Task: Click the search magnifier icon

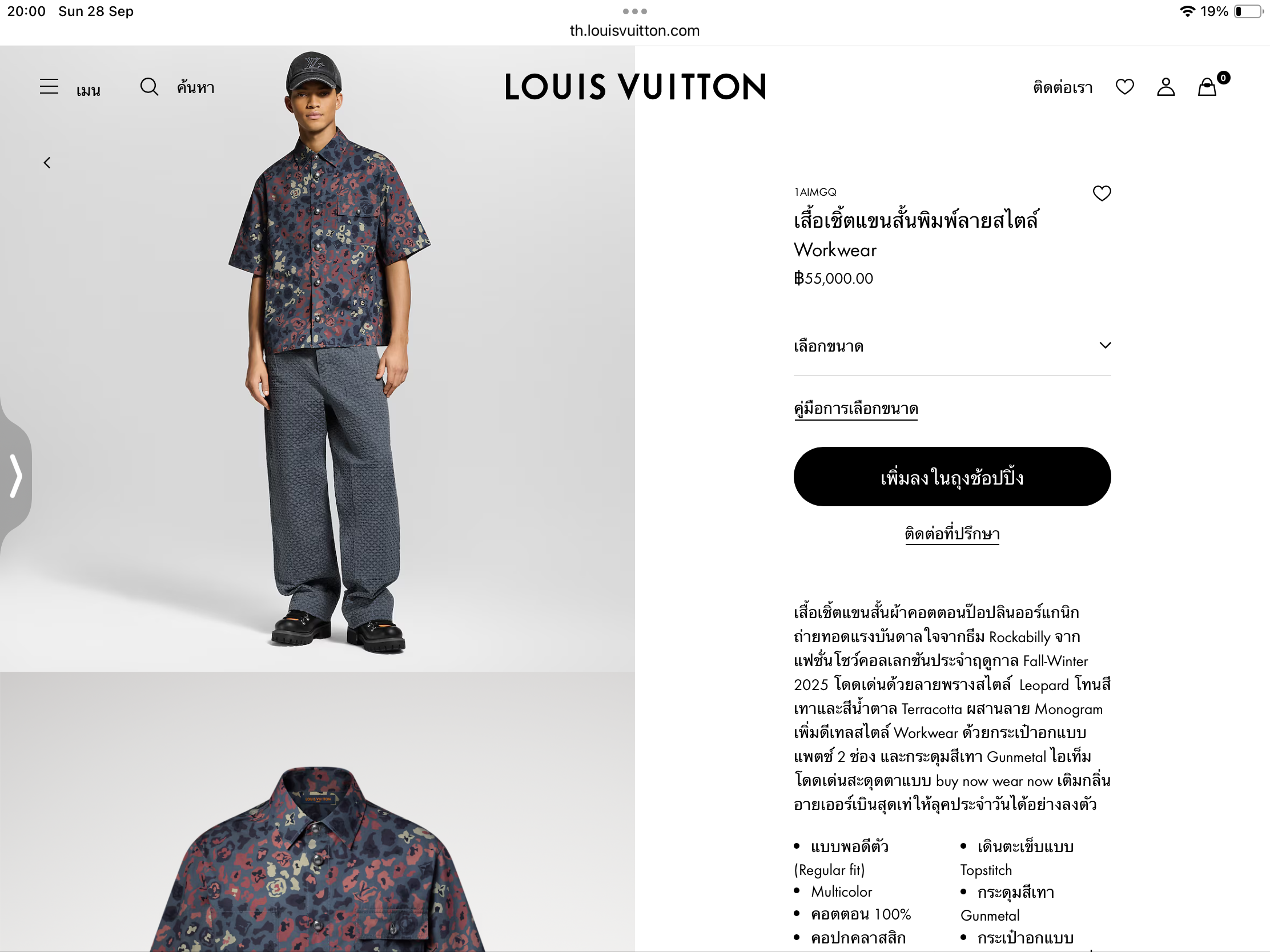Action: 148,87
